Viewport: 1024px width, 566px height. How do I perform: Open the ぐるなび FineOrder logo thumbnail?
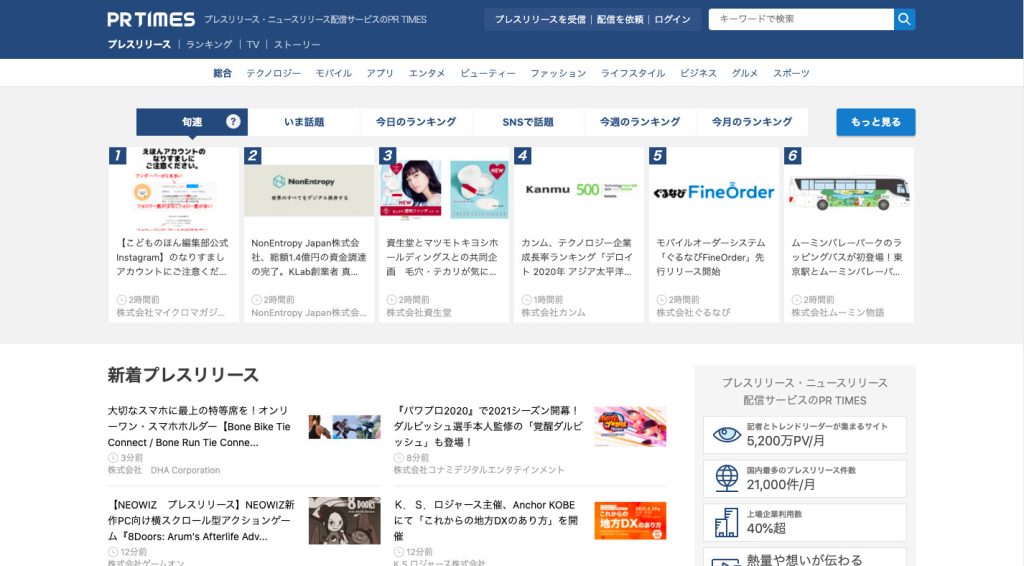tap(712, 190)
